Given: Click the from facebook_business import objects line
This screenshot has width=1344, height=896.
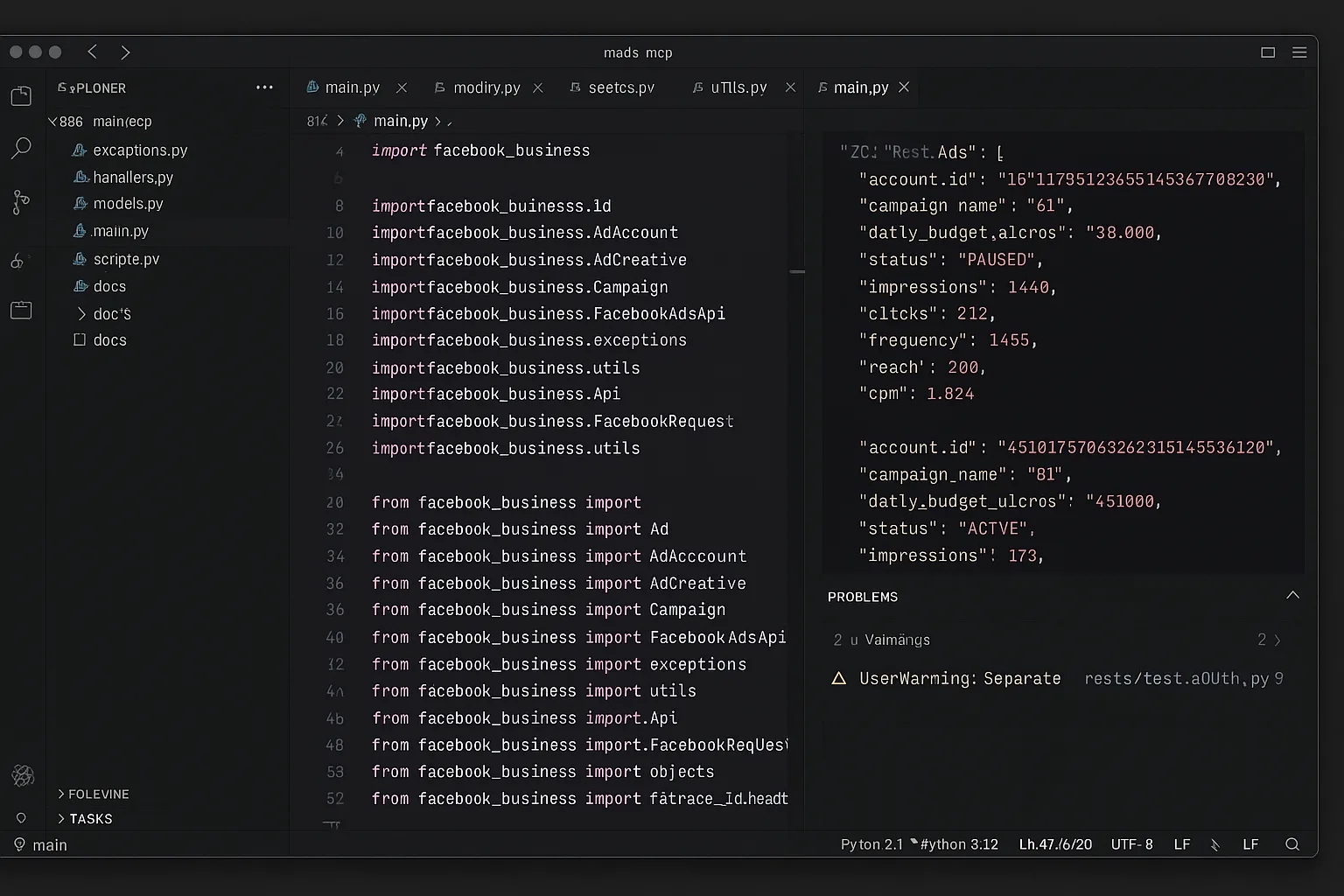Looking at the screenshot, I should click(x=542, y=772).
